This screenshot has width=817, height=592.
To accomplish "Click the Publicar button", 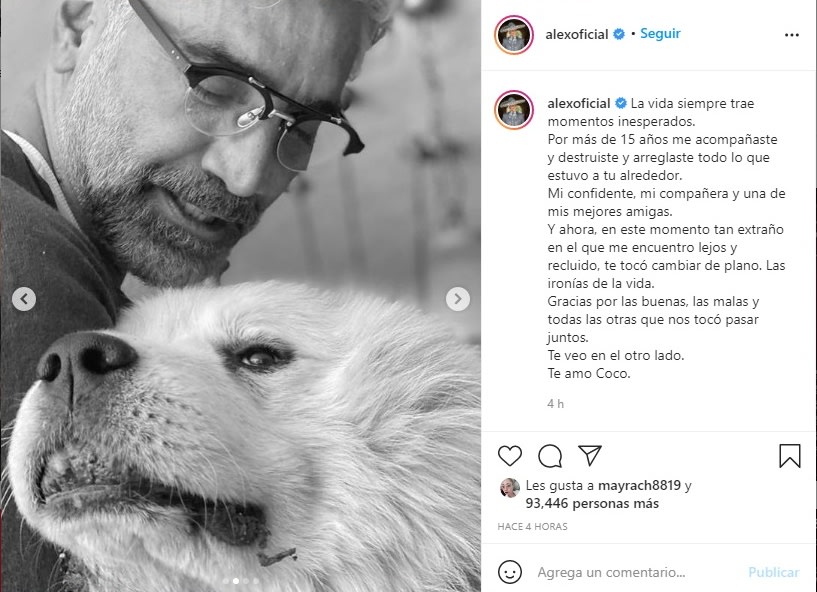I will pos(773,572).
